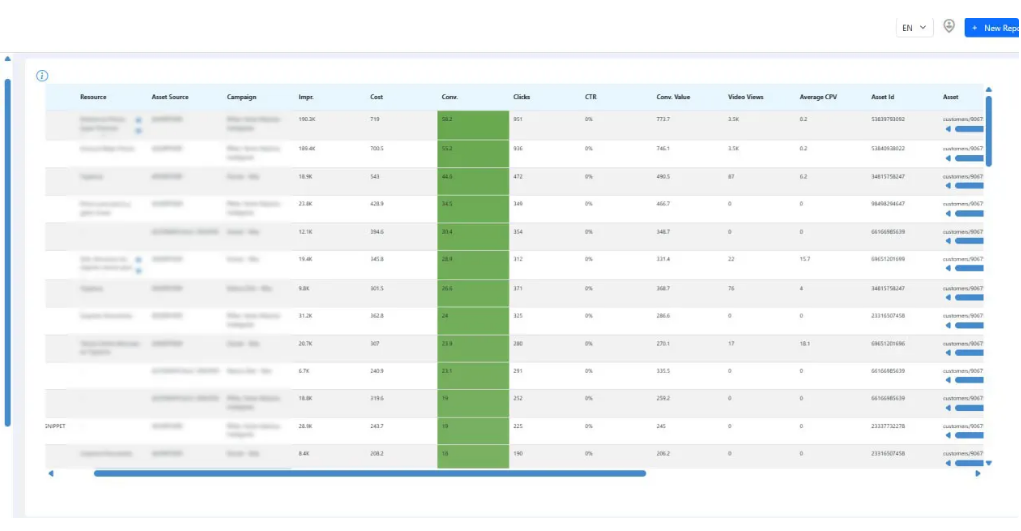Click the page vertical scrollbar on left edge
The image size is (1021, 531).
[x=8, y=253]
